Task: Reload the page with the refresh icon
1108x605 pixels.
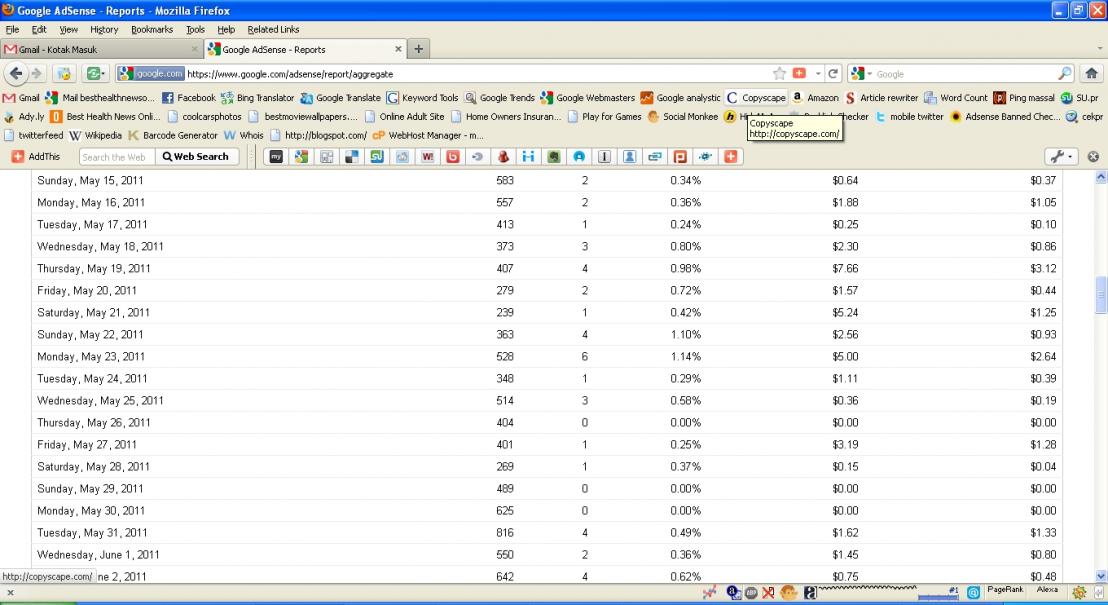Action: point(832,74)
